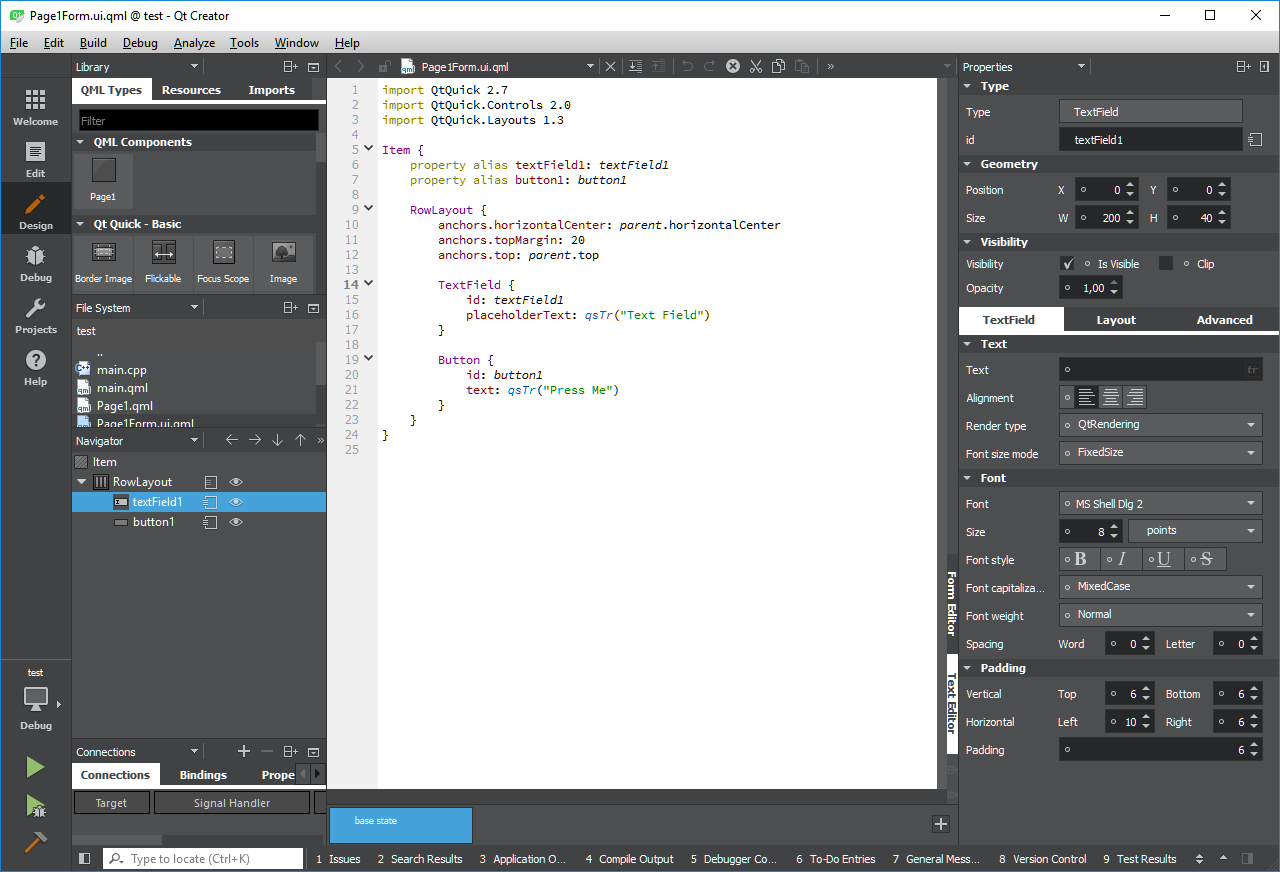Open the Navigator panel selector dropdown
This screenshot has width=1280, height=872.
195,441
